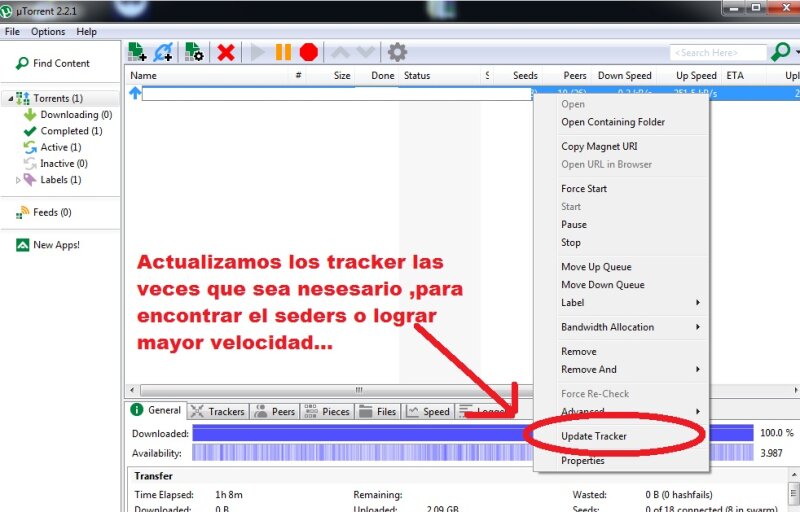Choose Open Containing Folder from context menu
Image resolution: width=800 pixels, height=512 pixels.
click(613, 122)
